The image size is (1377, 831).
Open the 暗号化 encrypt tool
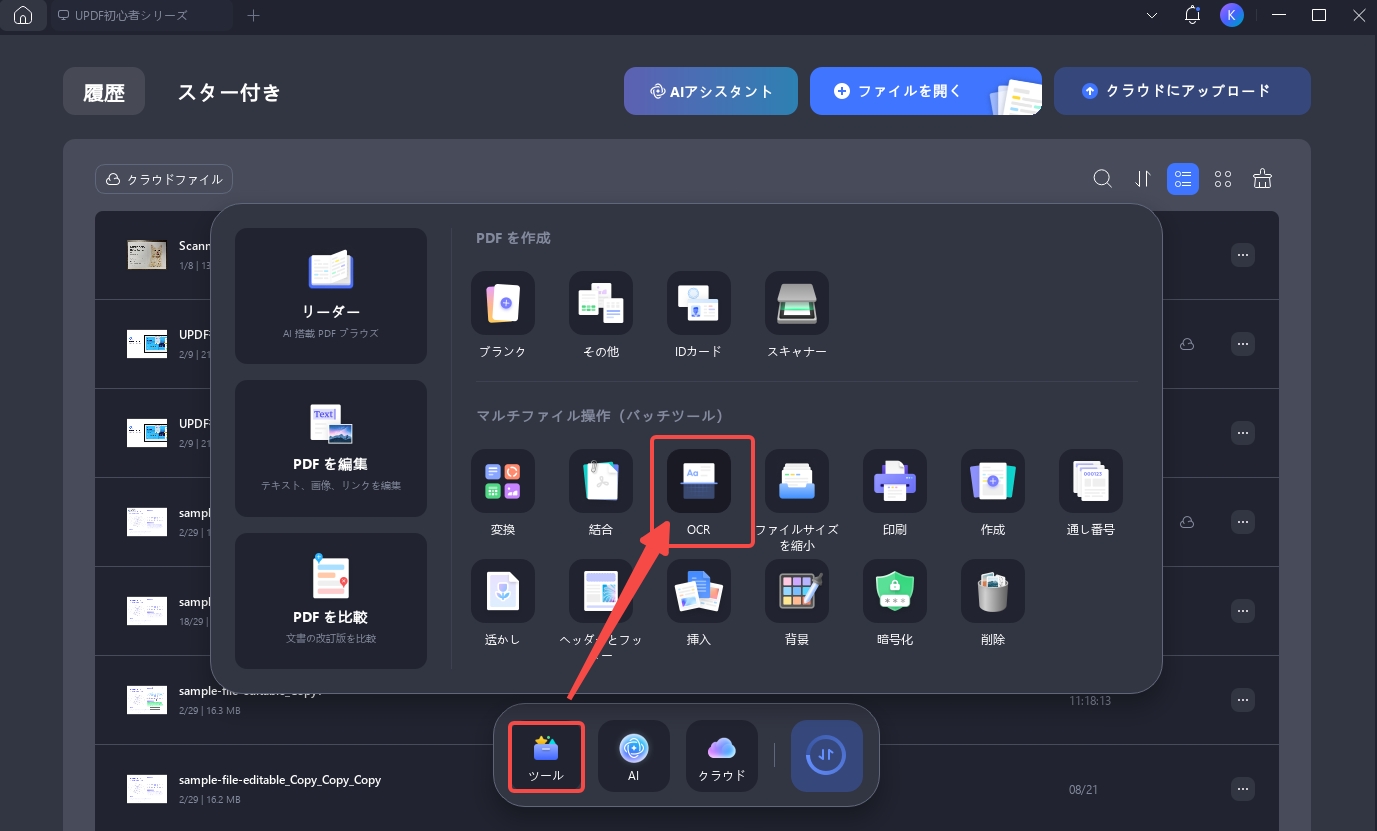point(895,591)
